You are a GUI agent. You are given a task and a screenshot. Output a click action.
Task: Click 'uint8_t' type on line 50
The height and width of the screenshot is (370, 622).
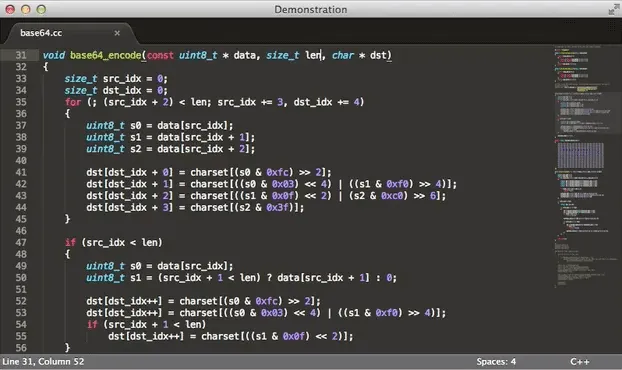coord(106,278)
